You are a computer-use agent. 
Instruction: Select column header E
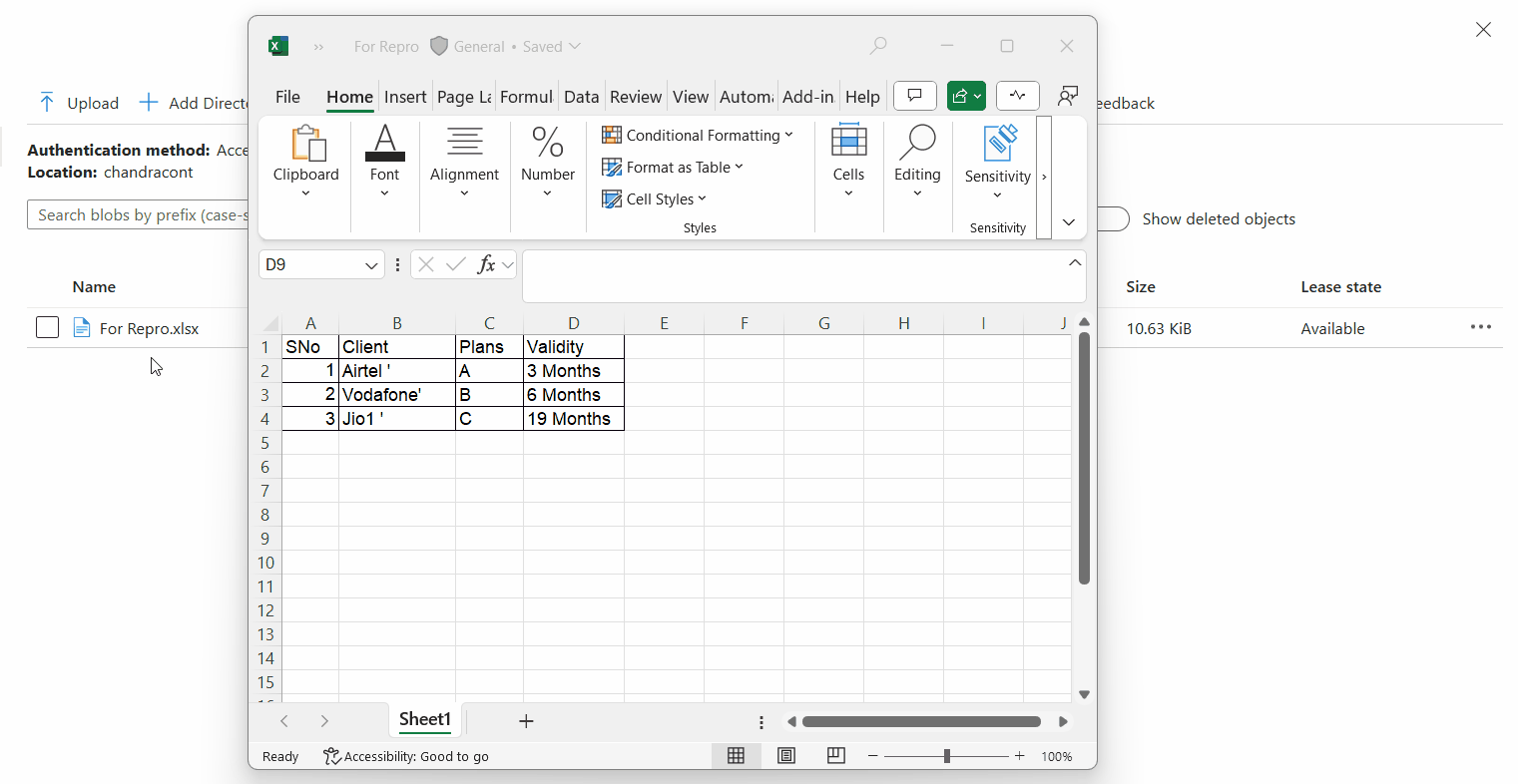(664, 323)
